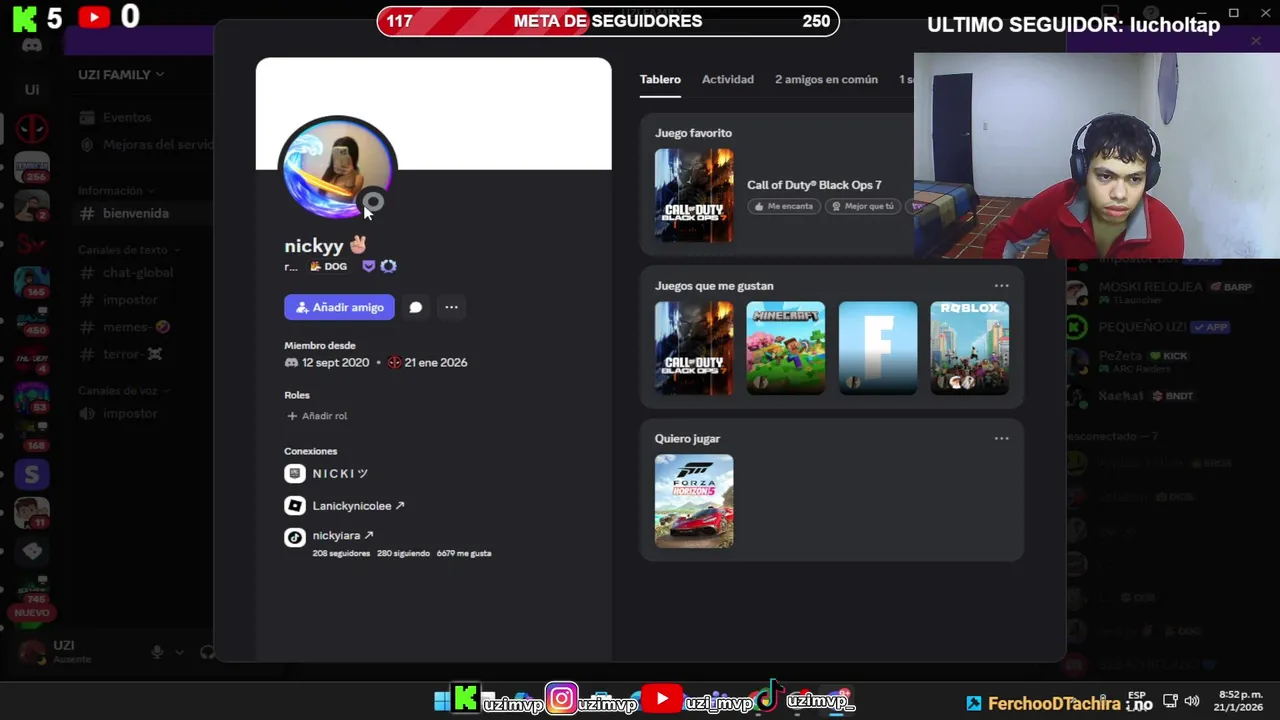Toggle microphone mute in user panel
1280x720 pixels.
157,652
